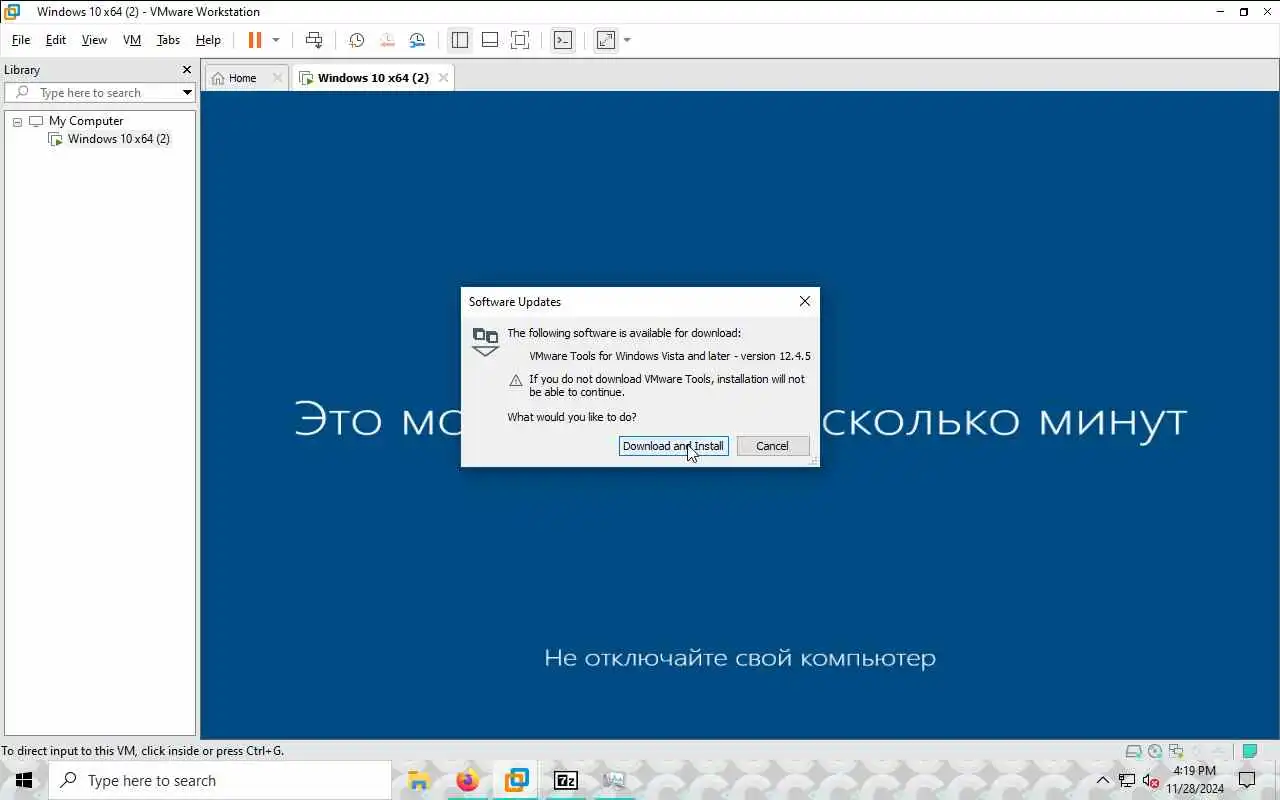Click the taskbar search box
The image size is (1280, 800).
[220, 780]
